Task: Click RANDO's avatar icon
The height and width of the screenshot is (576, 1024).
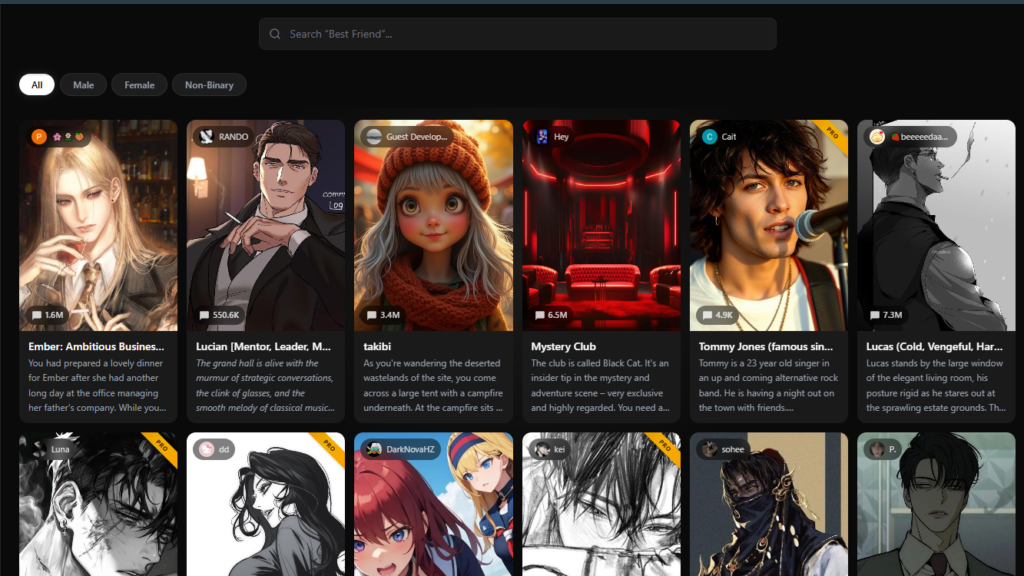Action: [206, 136]
